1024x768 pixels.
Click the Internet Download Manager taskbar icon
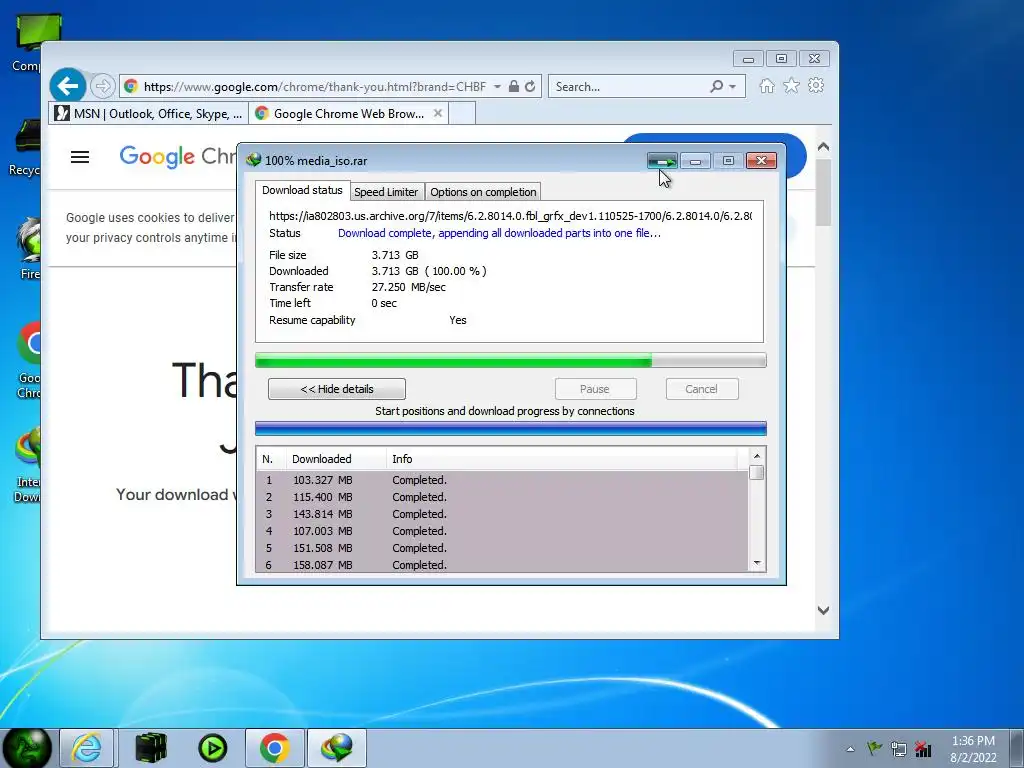point(337,748)
